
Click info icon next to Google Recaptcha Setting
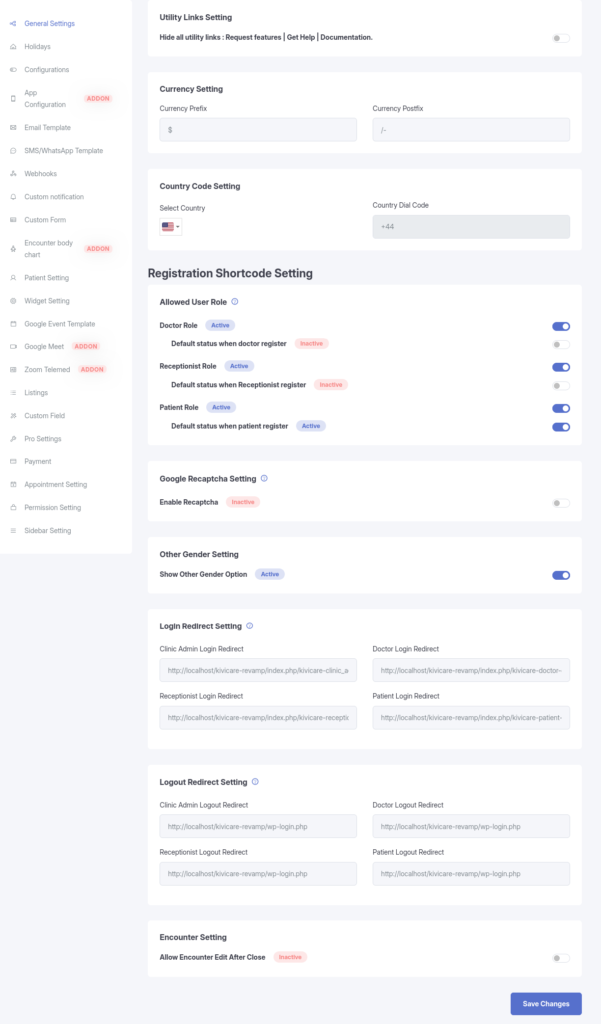pyautogui.click(x=264, y=478)
